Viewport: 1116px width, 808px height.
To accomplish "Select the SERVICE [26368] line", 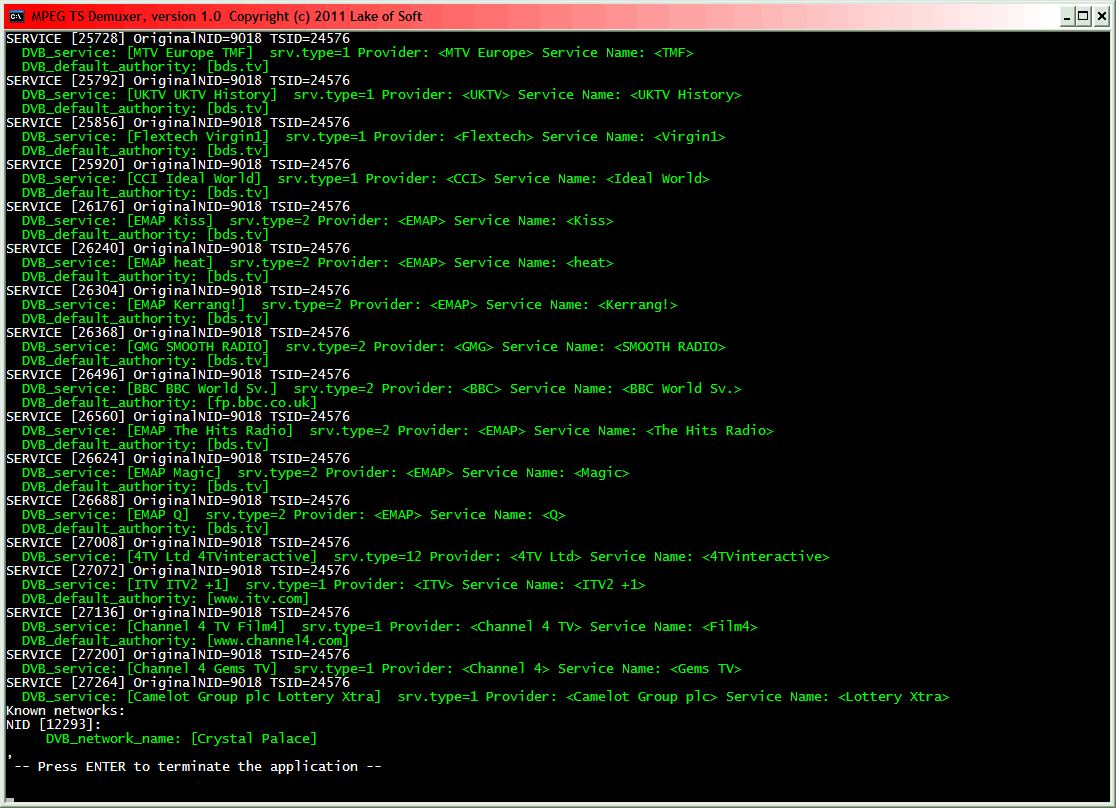I will click(x=178, y=332).
